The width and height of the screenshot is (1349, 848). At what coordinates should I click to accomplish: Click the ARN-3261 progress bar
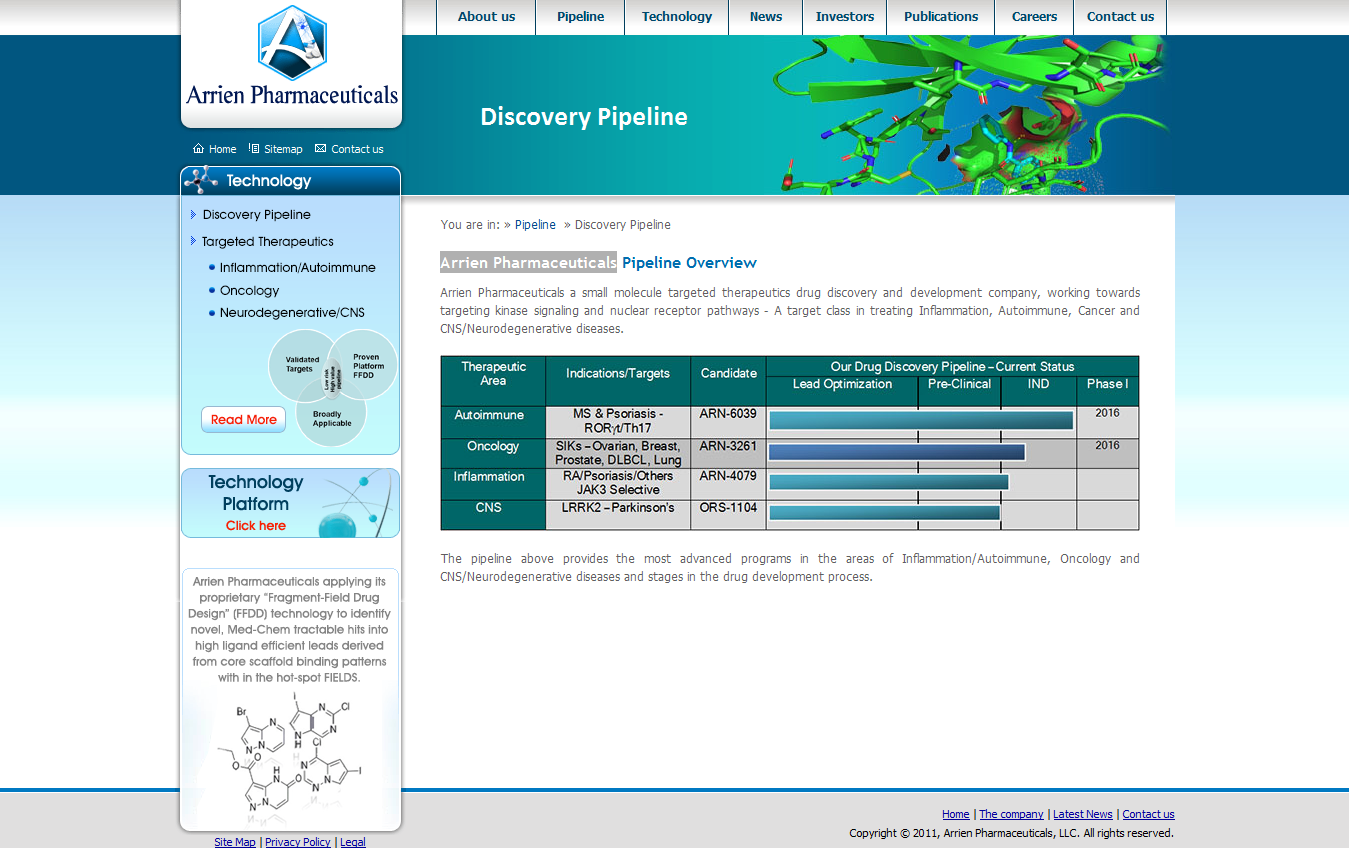tap(897, 452)
